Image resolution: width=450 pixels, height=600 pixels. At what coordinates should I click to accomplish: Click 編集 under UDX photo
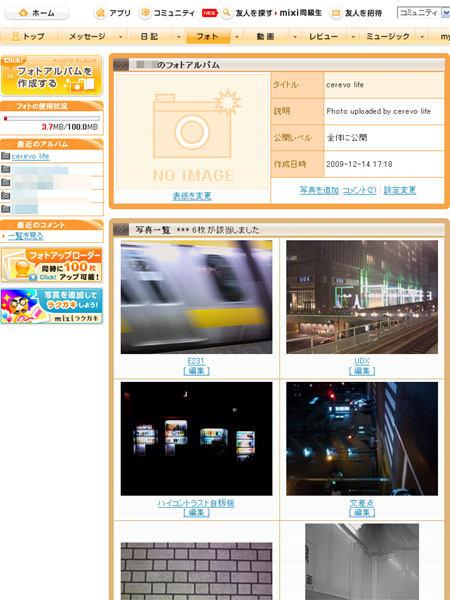362,371
